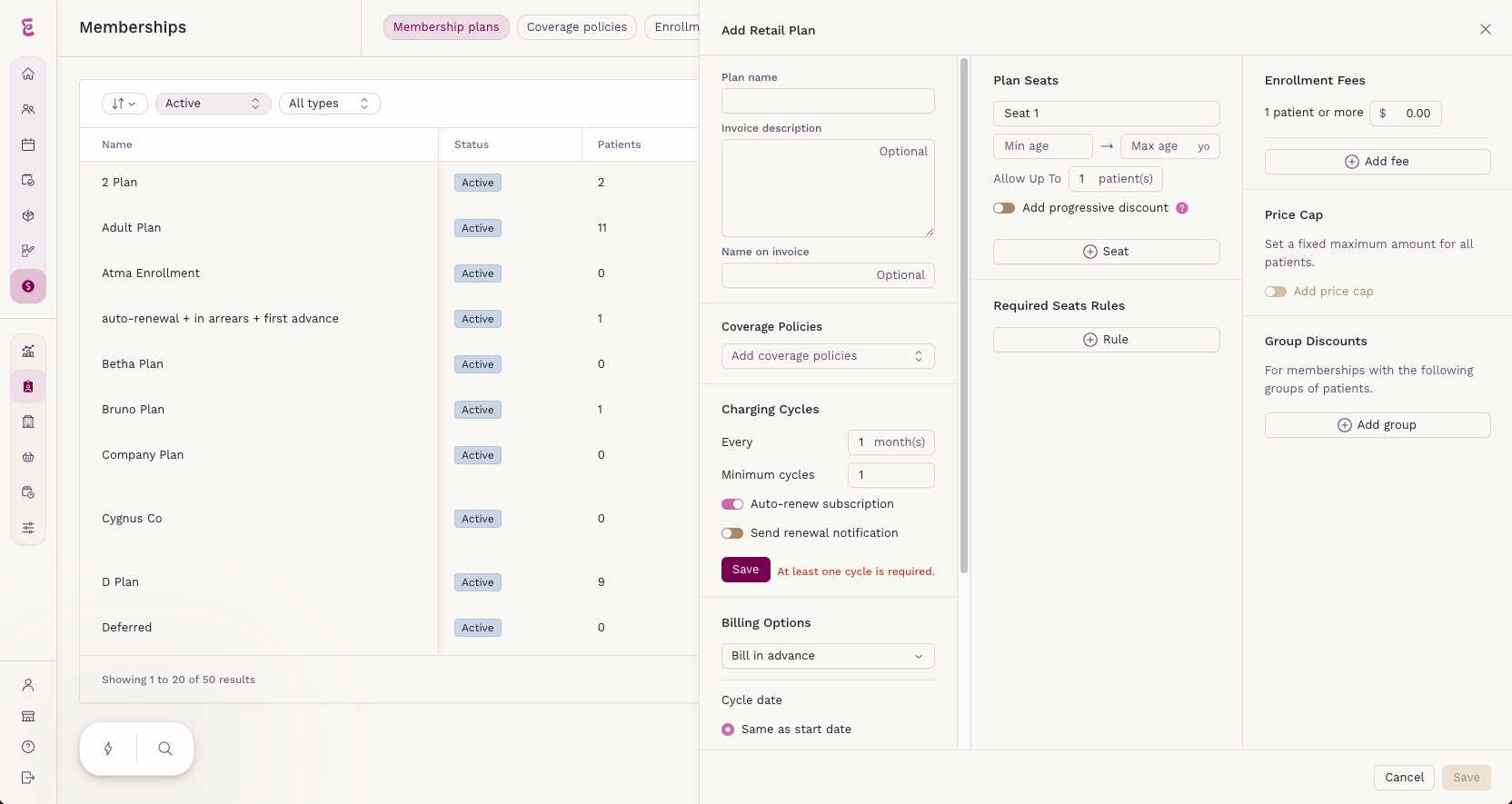
Task: Click the Name column header
Action: coord(117,144)
